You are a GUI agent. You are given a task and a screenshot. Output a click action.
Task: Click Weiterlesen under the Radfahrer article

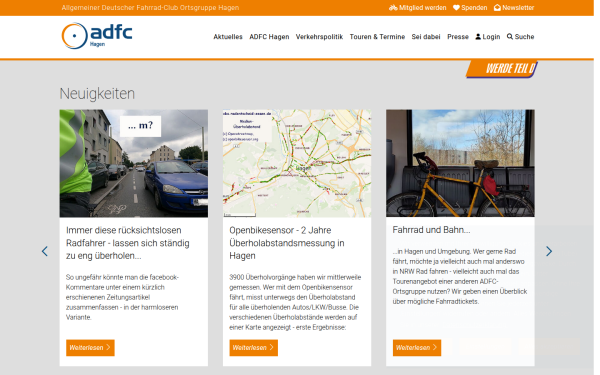[90, 347]
